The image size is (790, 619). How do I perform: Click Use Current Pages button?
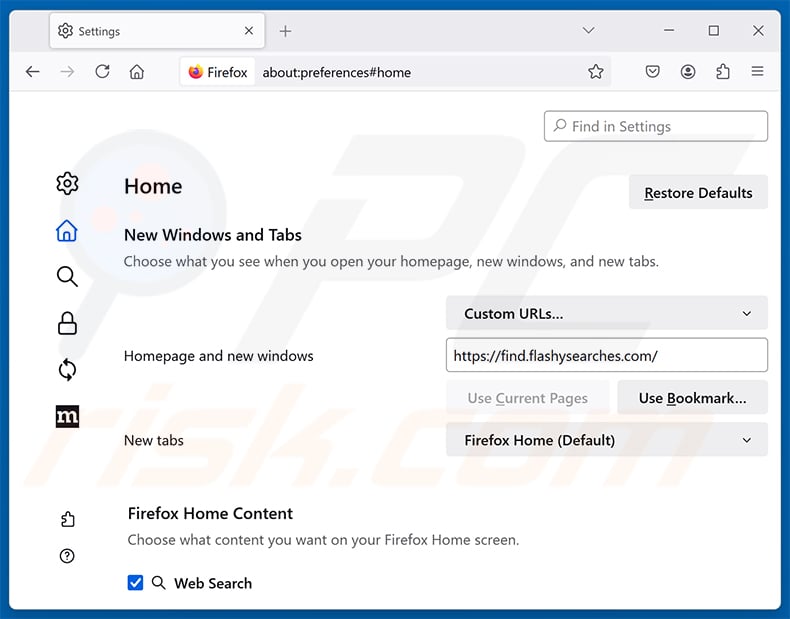(x=528, y=398)
